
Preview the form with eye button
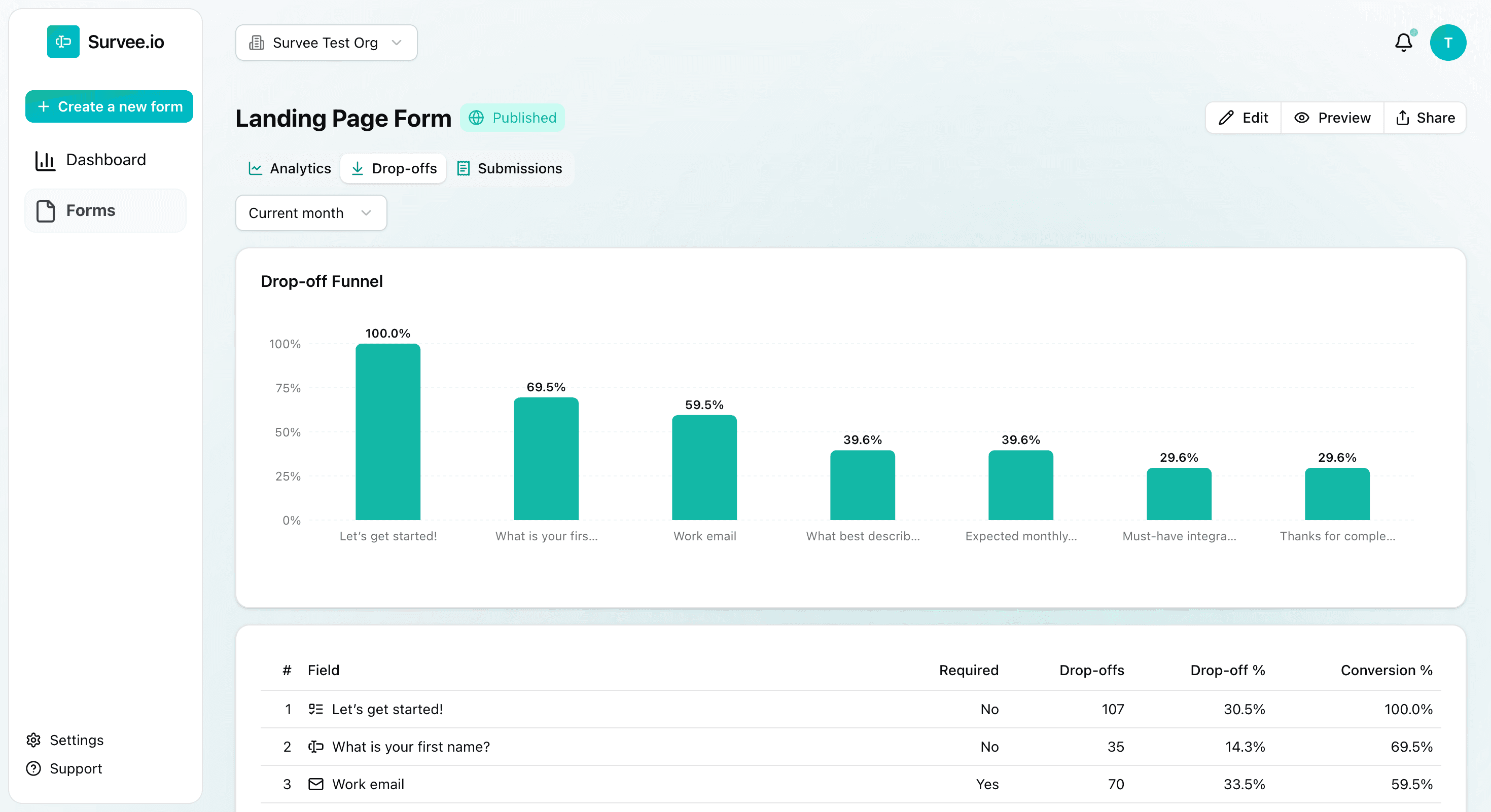1332,118
